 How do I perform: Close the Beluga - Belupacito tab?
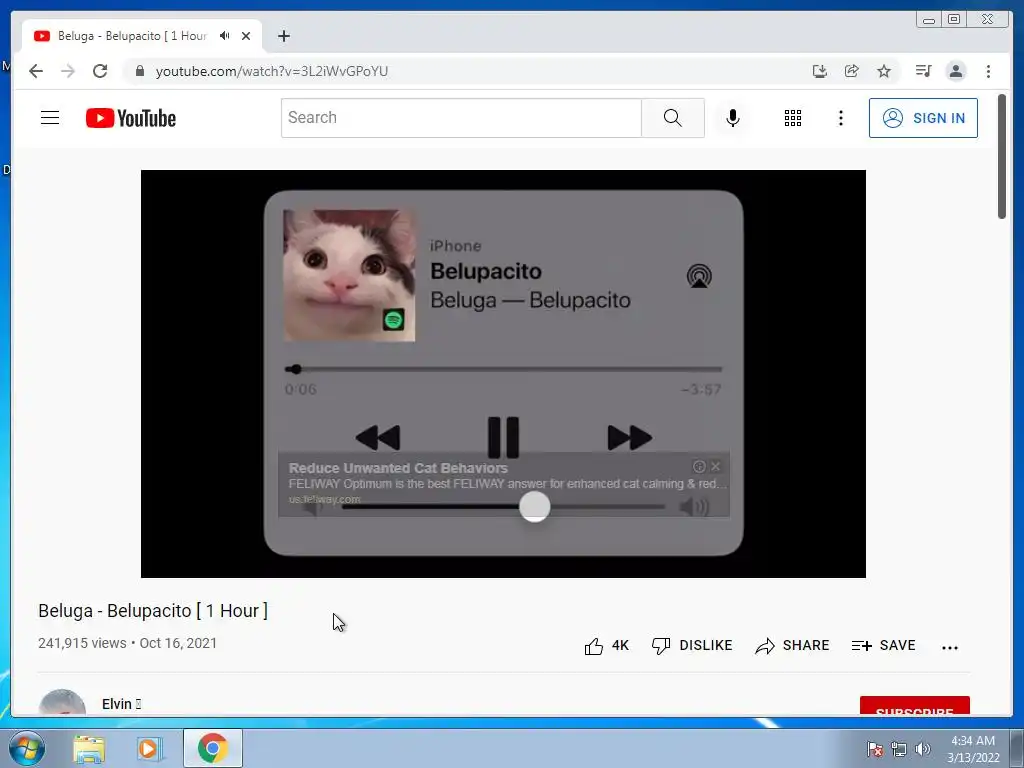pyautogui.click(x=246, y=36)
